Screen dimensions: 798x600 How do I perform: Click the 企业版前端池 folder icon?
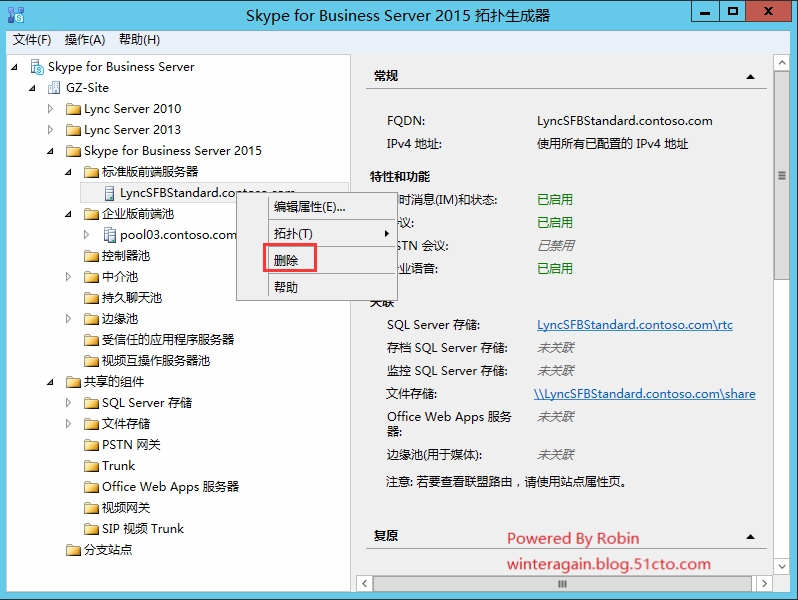click(x=92, y=214)
